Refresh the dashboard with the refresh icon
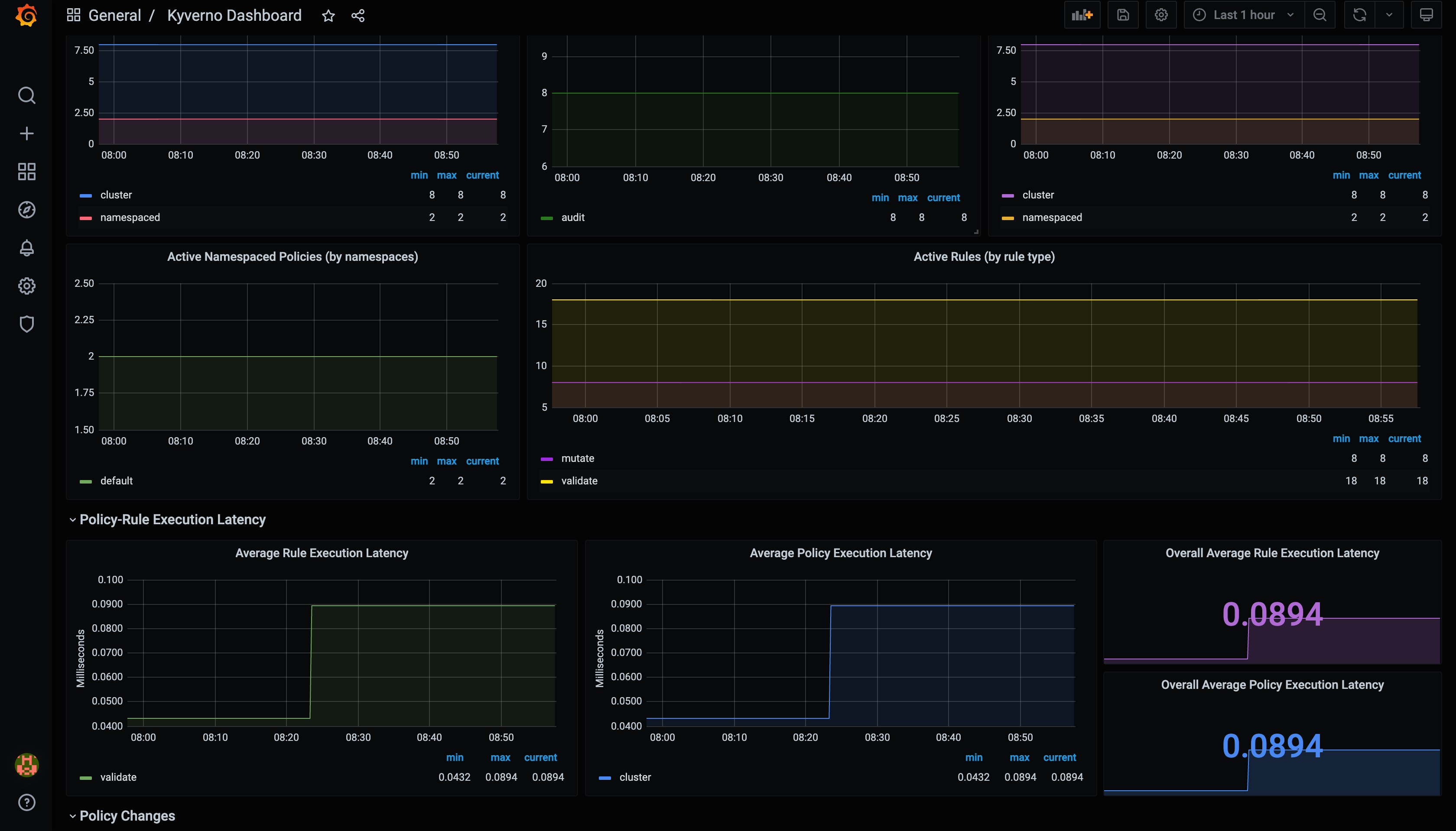This screenshot has height=831, width=1456. pos(1358,14)
